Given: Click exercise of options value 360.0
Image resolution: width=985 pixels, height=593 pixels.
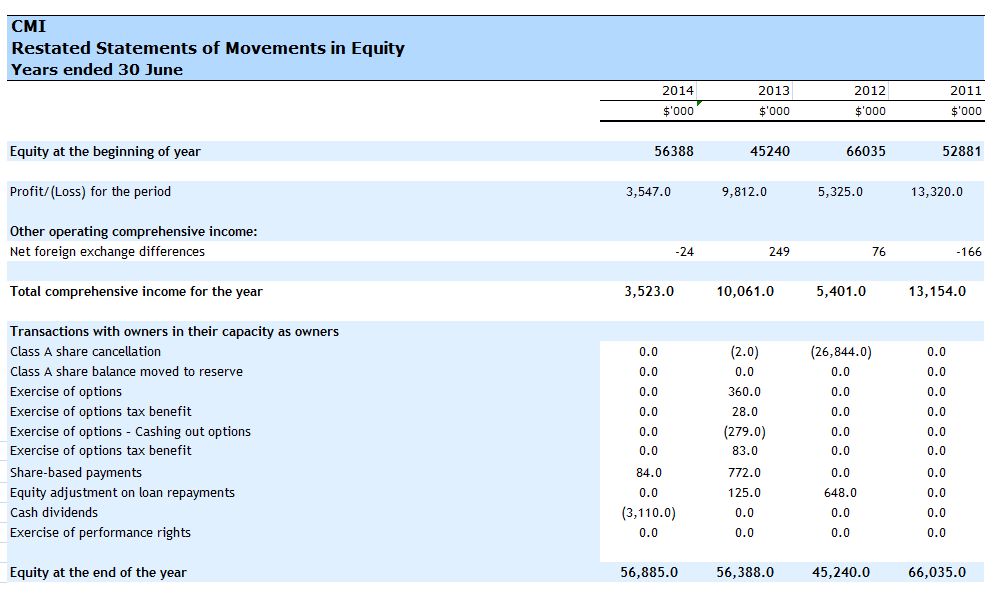Looking at the screenshot, I should [744, 392].
